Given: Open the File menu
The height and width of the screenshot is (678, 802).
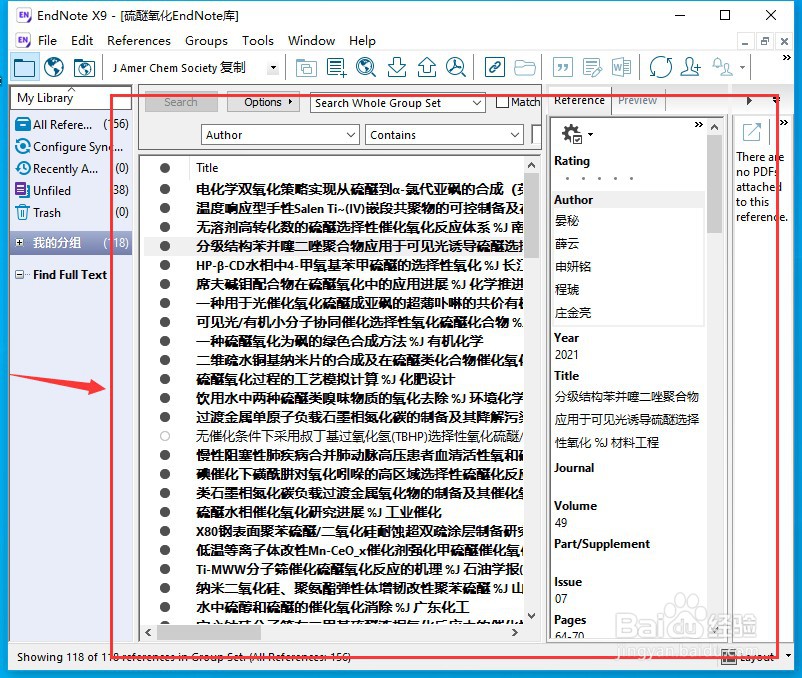Looking at the screenshot, I should 48,40.
